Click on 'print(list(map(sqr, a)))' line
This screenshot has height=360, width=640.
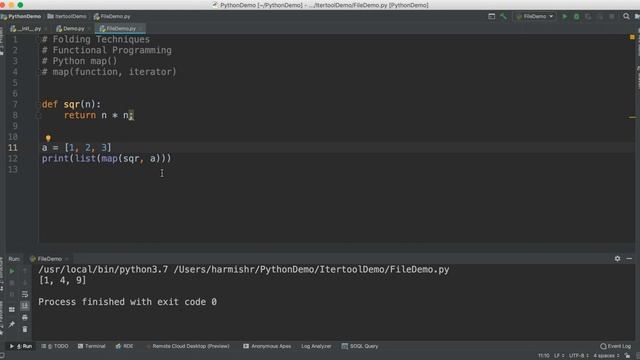(x=107, y=158)
